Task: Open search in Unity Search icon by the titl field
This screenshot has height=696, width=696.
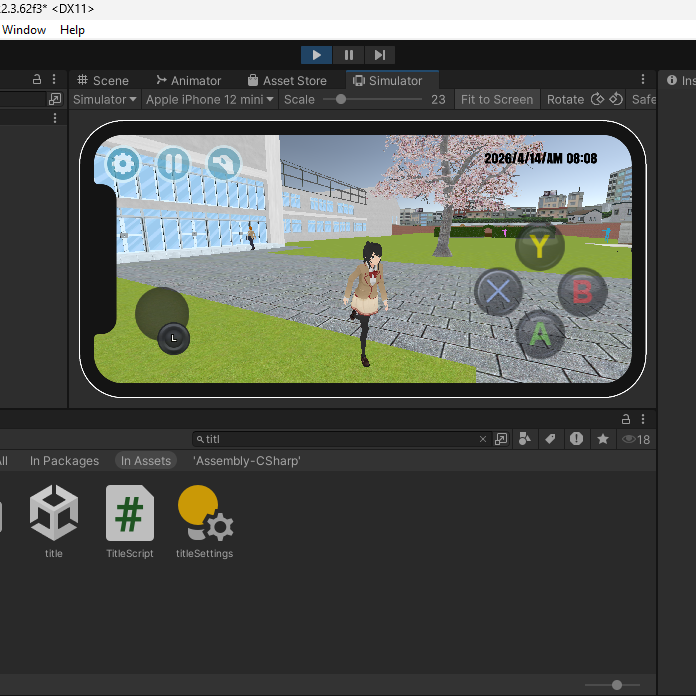Action: 501,439
